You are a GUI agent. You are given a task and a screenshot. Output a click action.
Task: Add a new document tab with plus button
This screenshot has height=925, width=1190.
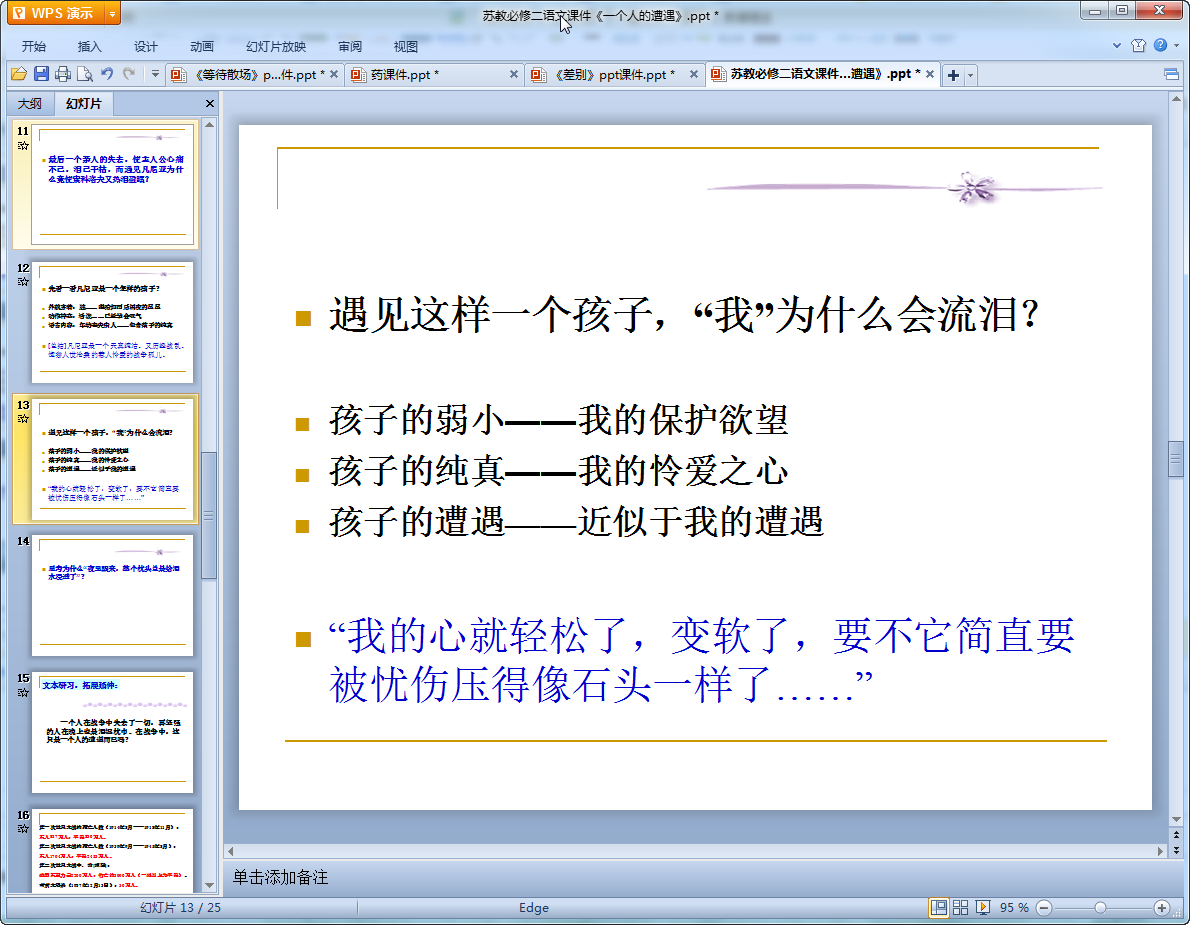pos(953,74)
